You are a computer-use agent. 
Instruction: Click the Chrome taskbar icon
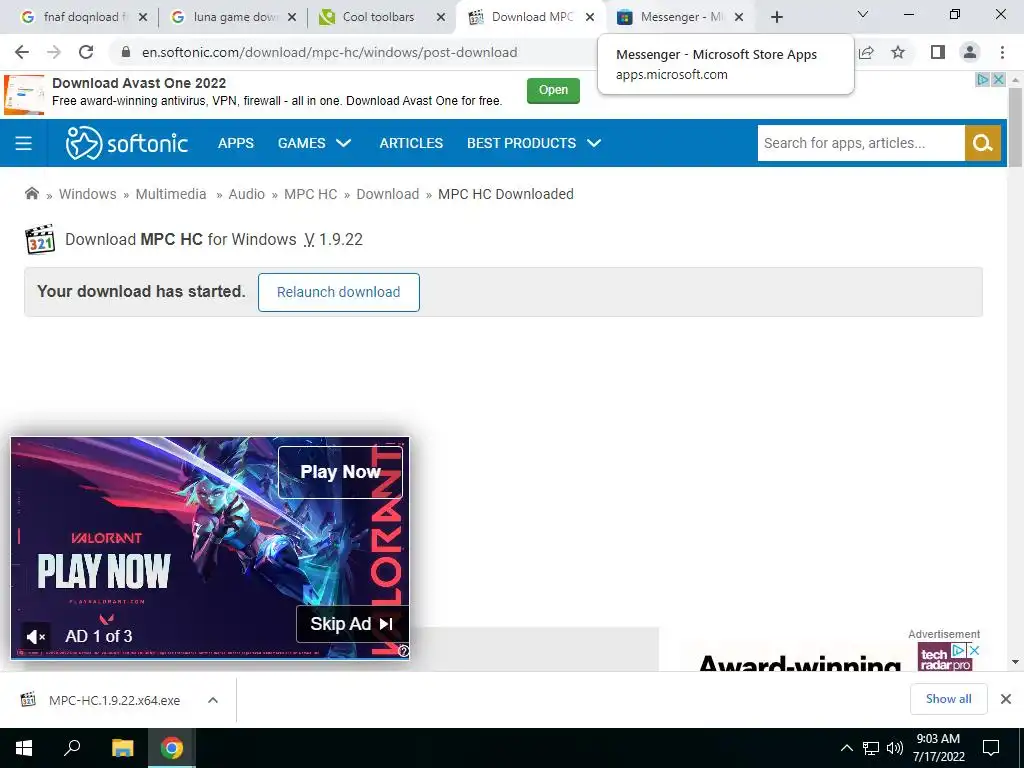point(172,748)
